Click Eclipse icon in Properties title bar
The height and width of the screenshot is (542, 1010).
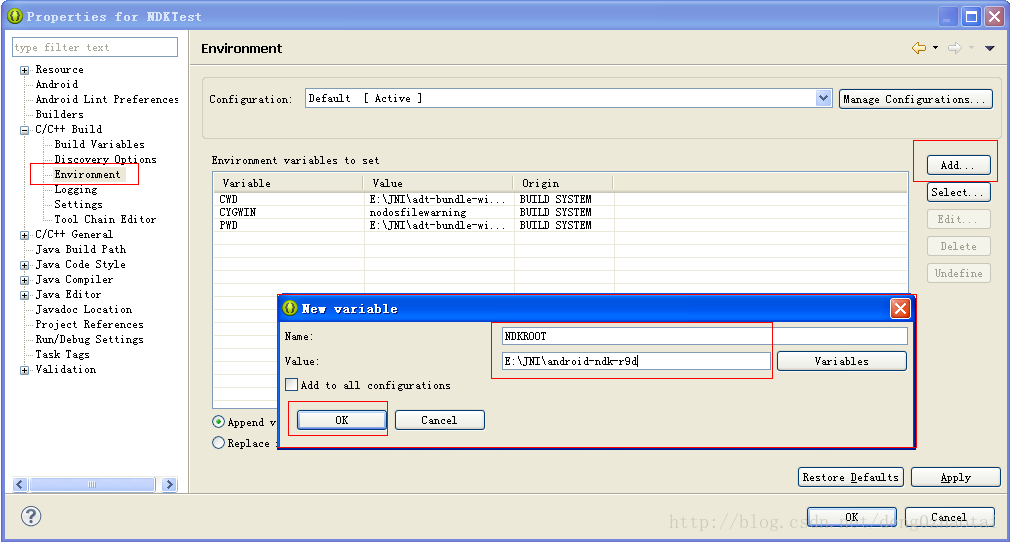[15, 16]
